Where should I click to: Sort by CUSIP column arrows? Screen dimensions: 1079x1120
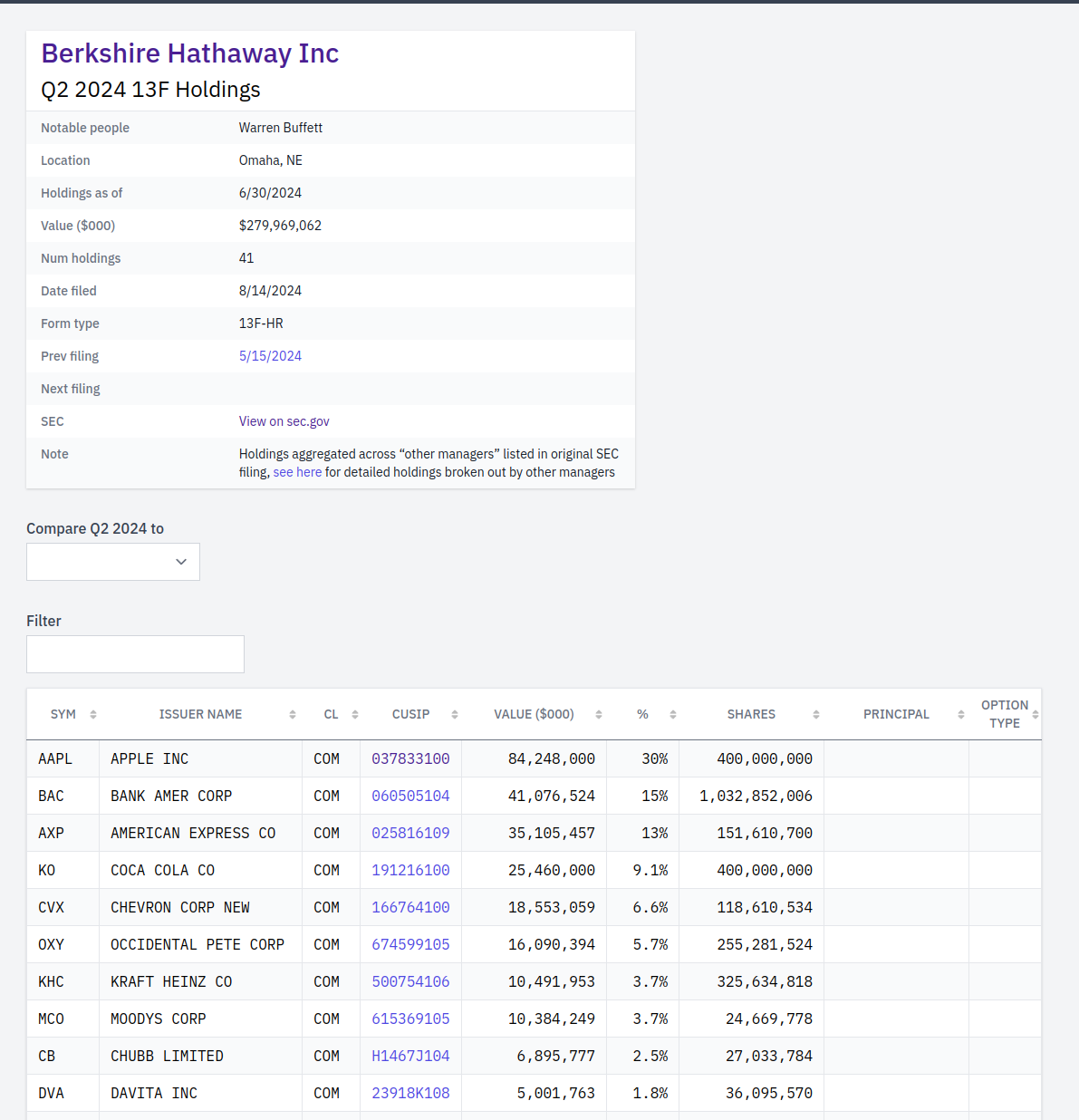[x=455, y=715]
